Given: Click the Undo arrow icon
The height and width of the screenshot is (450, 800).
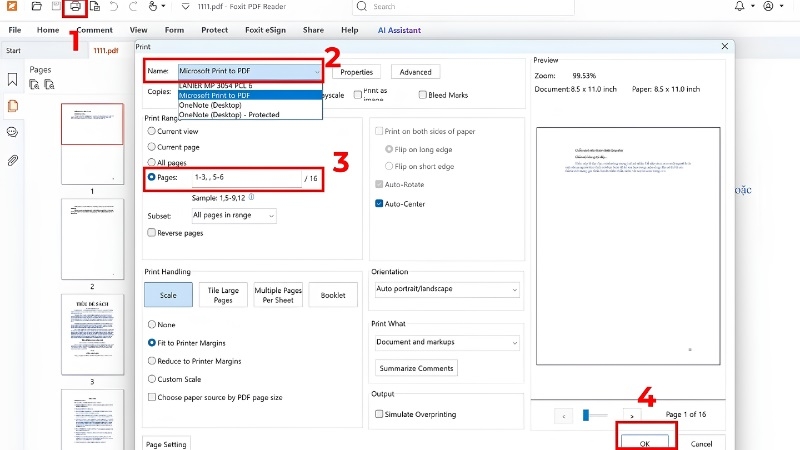Looking at the screenshot, I should click(x=113, y=7).
